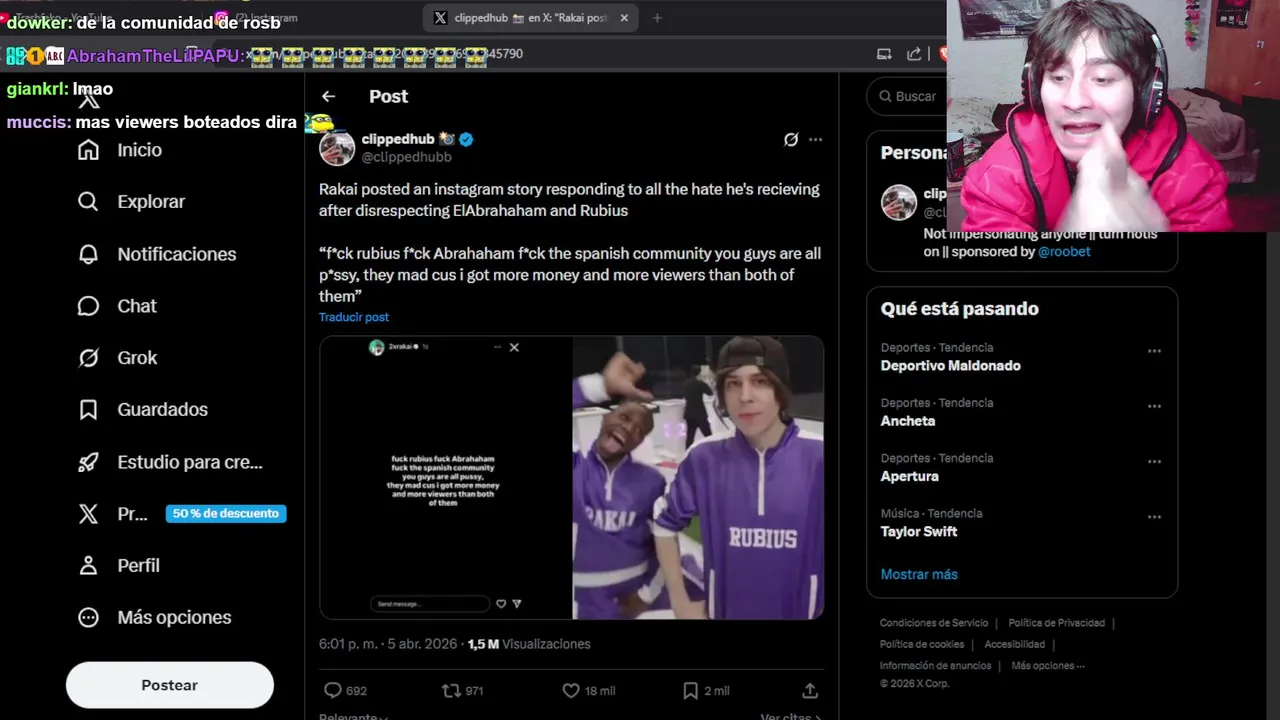Screen dimensions: 1280x720
Task: Open the post's three-dot more menu
Action: pyautogui.click(x=815, y=140)
